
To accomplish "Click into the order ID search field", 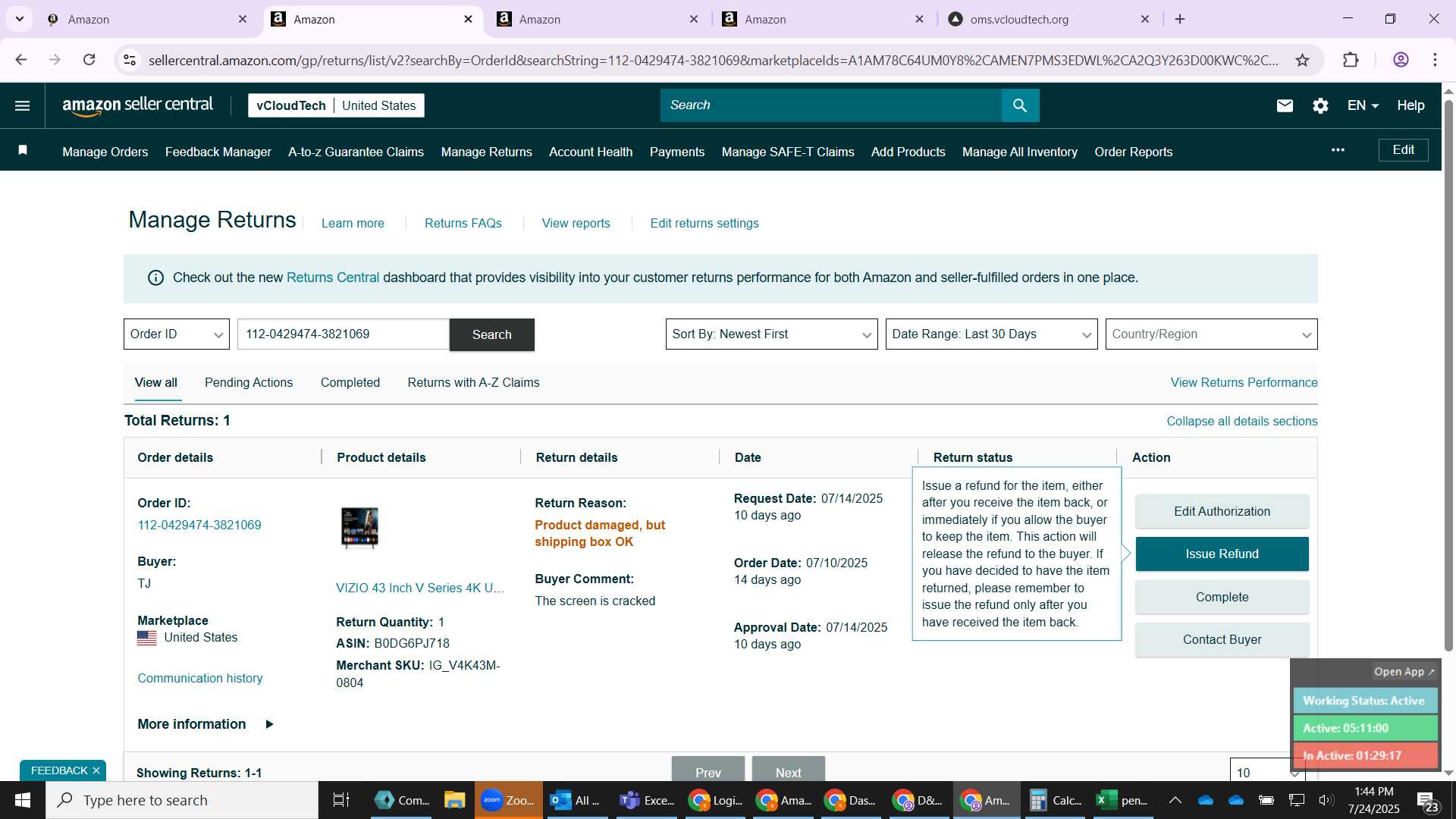I will pos(344,334).
